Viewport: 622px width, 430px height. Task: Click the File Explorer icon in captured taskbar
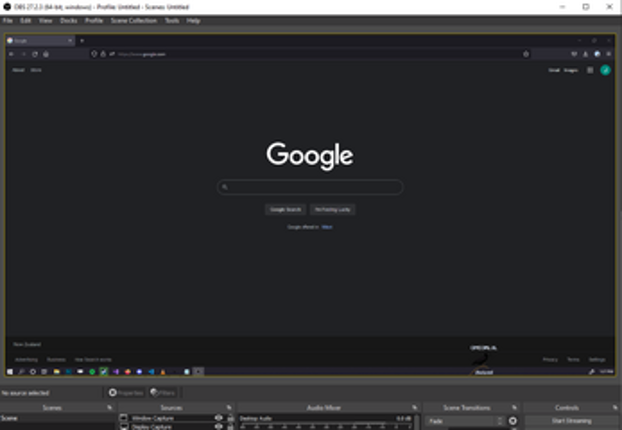coord(57,372)
